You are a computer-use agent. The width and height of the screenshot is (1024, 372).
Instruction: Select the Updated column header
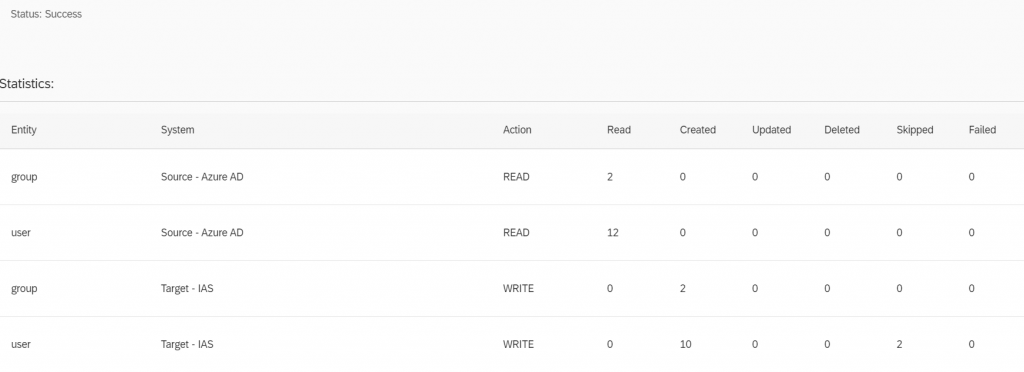[771, 130]
